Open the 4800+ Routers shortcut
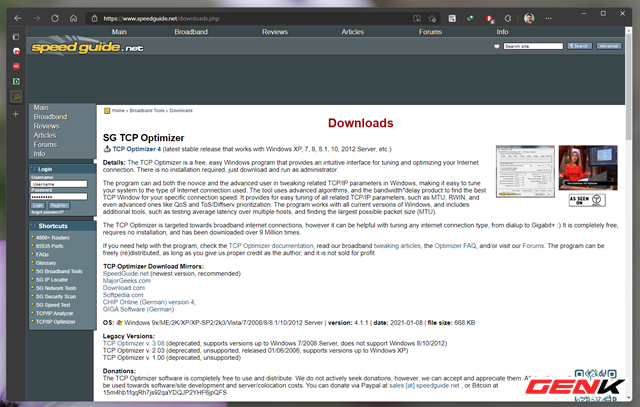Image resolution: width=640 pixels, height=407 pixels. (52, 238)
